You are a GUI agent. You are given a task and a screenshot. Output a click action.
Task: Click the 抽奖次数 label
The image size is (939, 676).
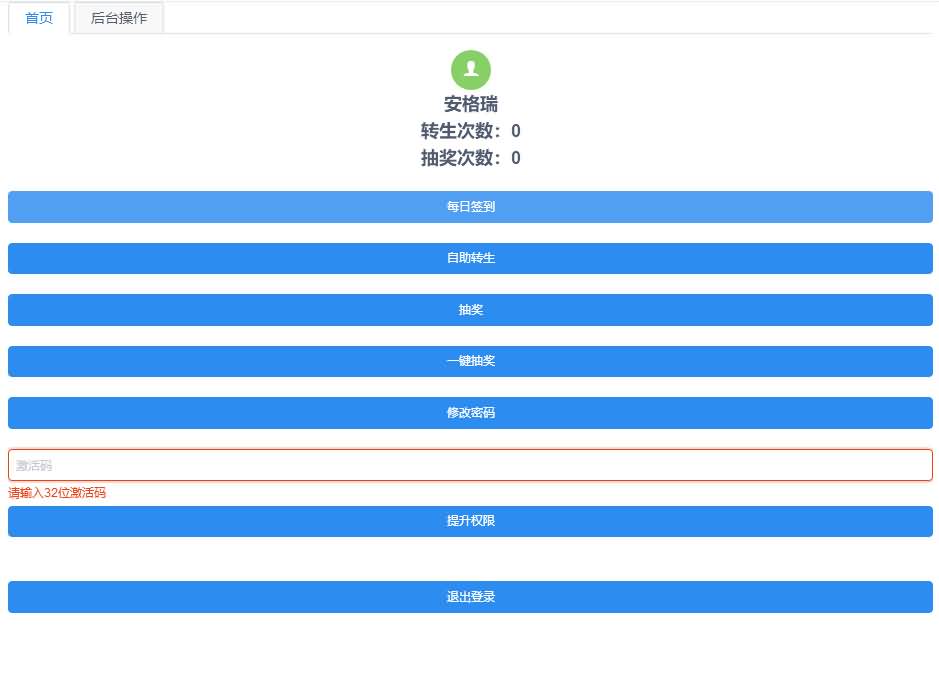point(460,158)
